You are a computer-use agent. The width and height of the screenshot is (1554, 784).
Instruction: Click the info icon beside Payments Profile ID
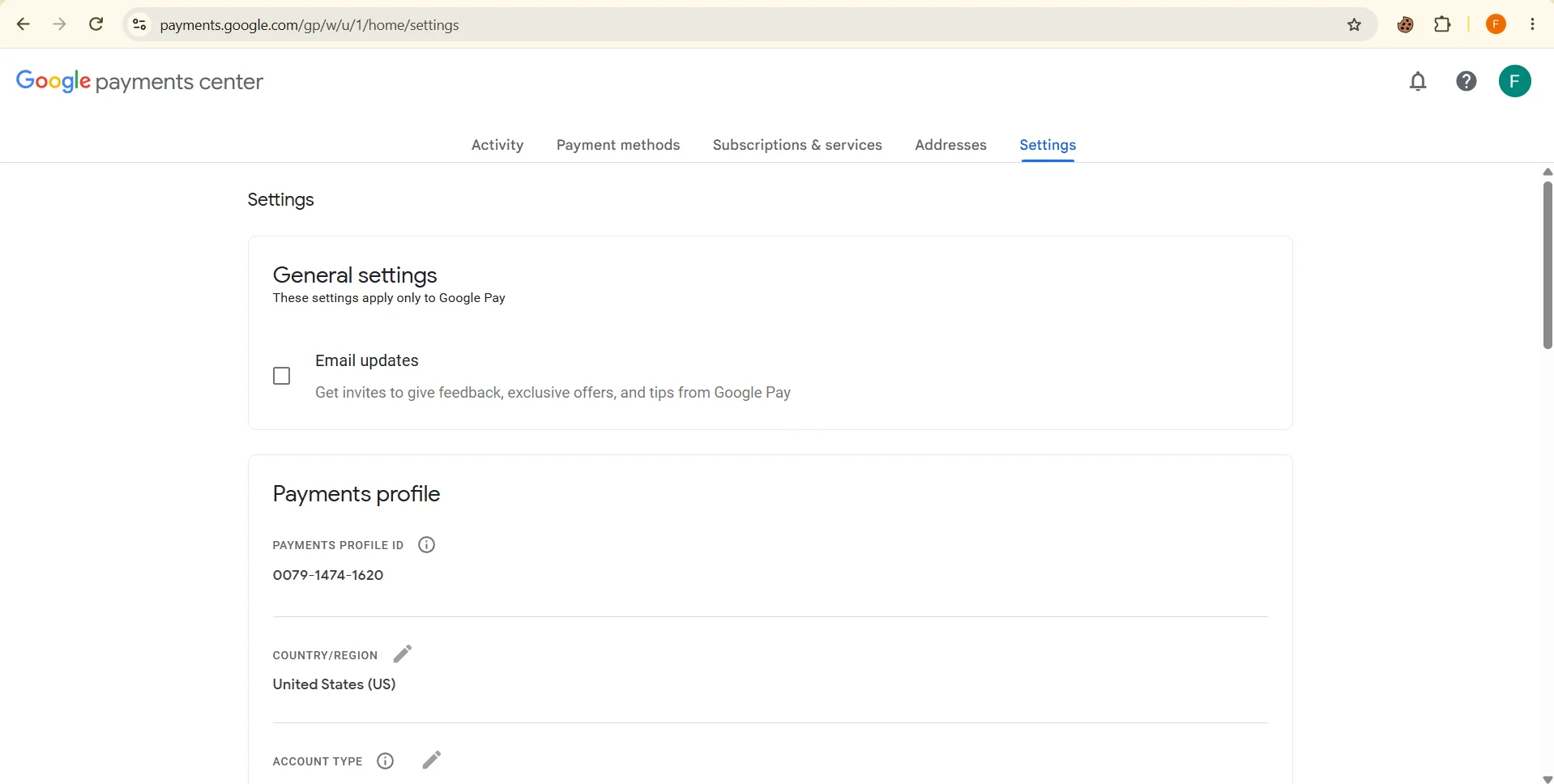pos(426,545)
